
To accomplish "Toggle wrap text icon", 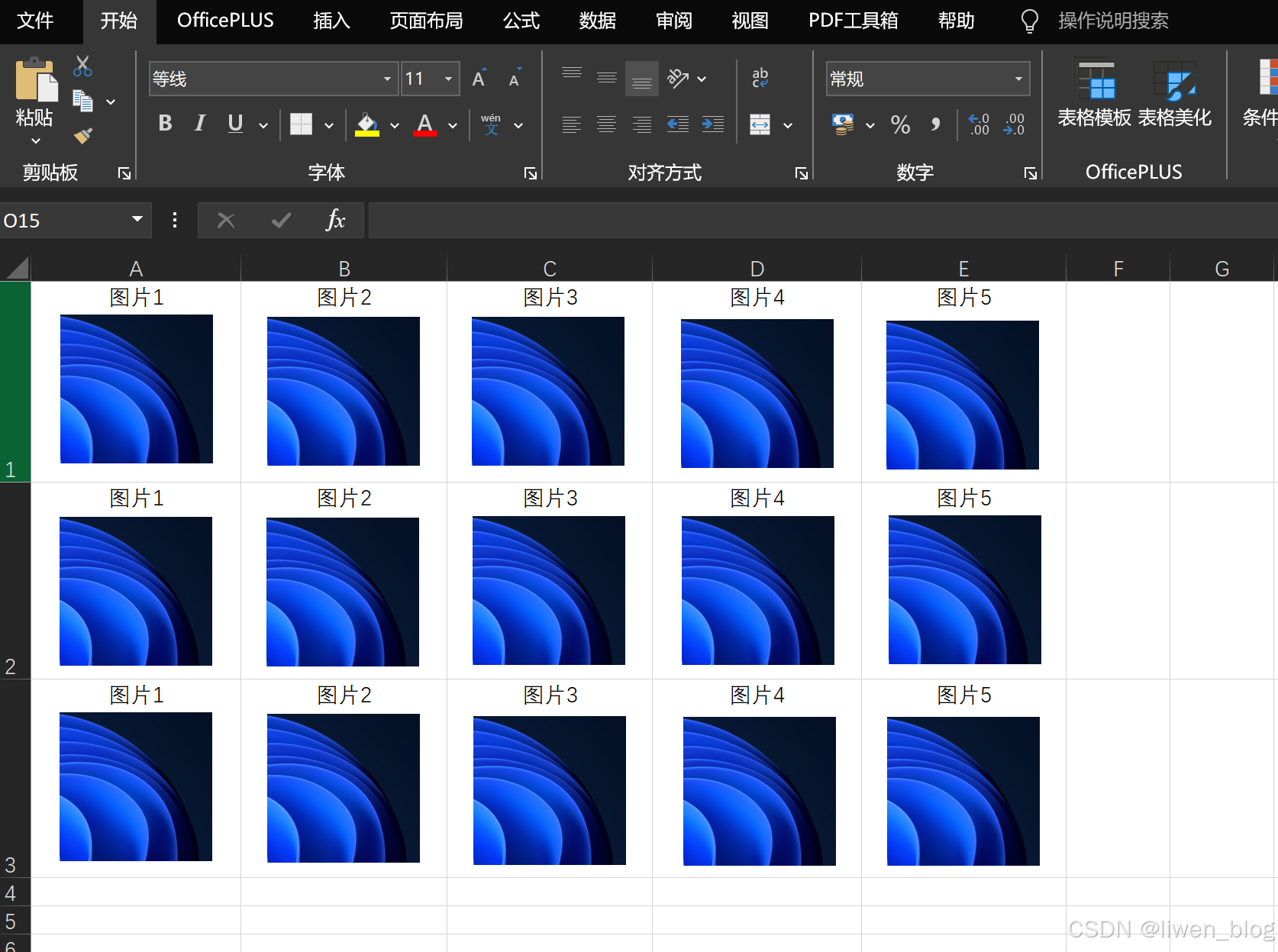I will pyautogui.click(x=760, y=78).
